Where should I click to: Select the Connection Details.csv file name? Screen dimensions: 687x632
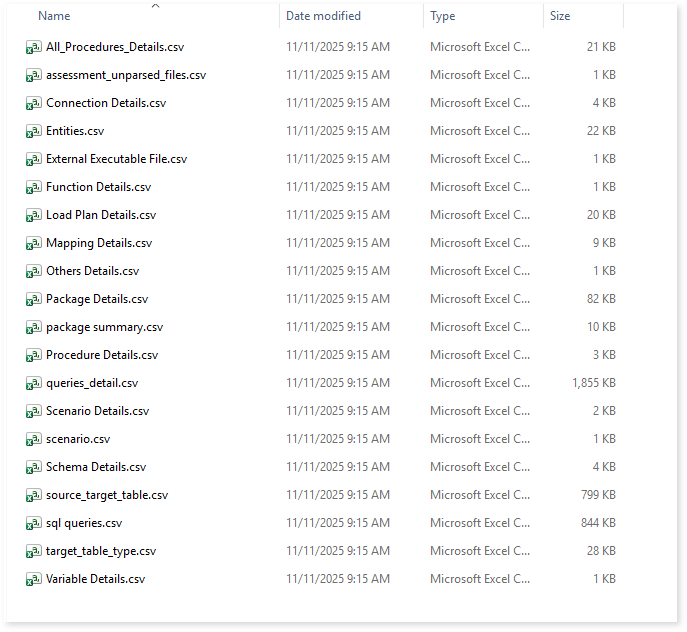tap(106, 103)
